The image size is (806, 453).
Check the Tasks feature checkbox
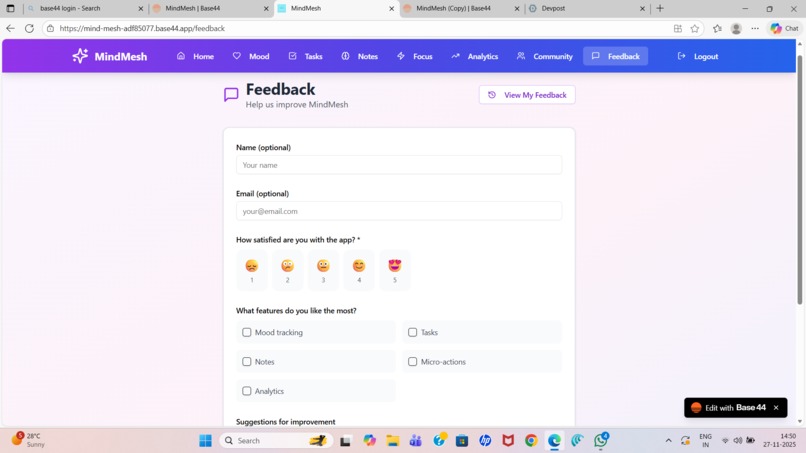[412, 332]
